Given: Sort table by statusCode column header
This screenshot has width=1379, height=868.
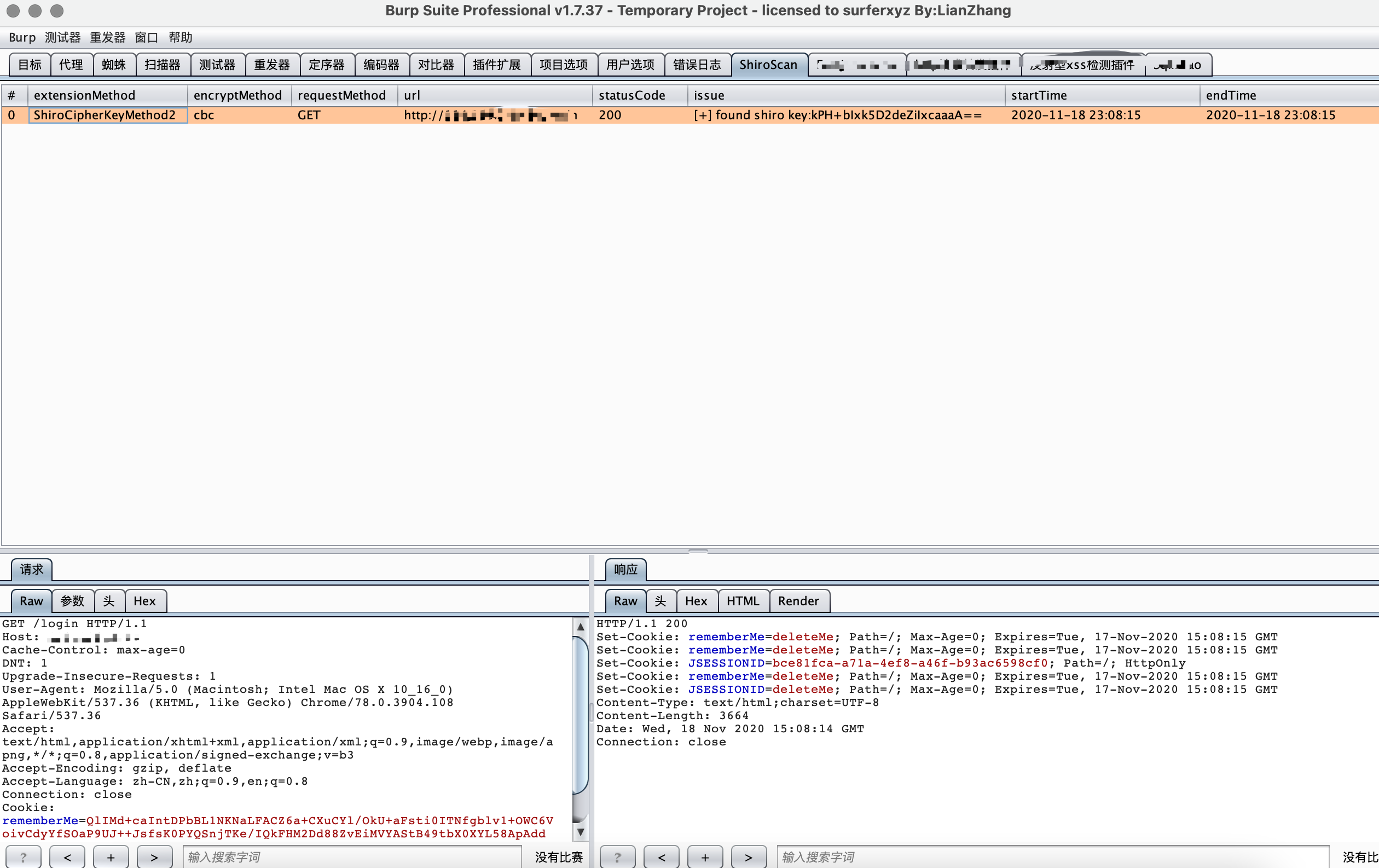Looking at the screenshot, I should pyautogui.click(x=631, y=95).
